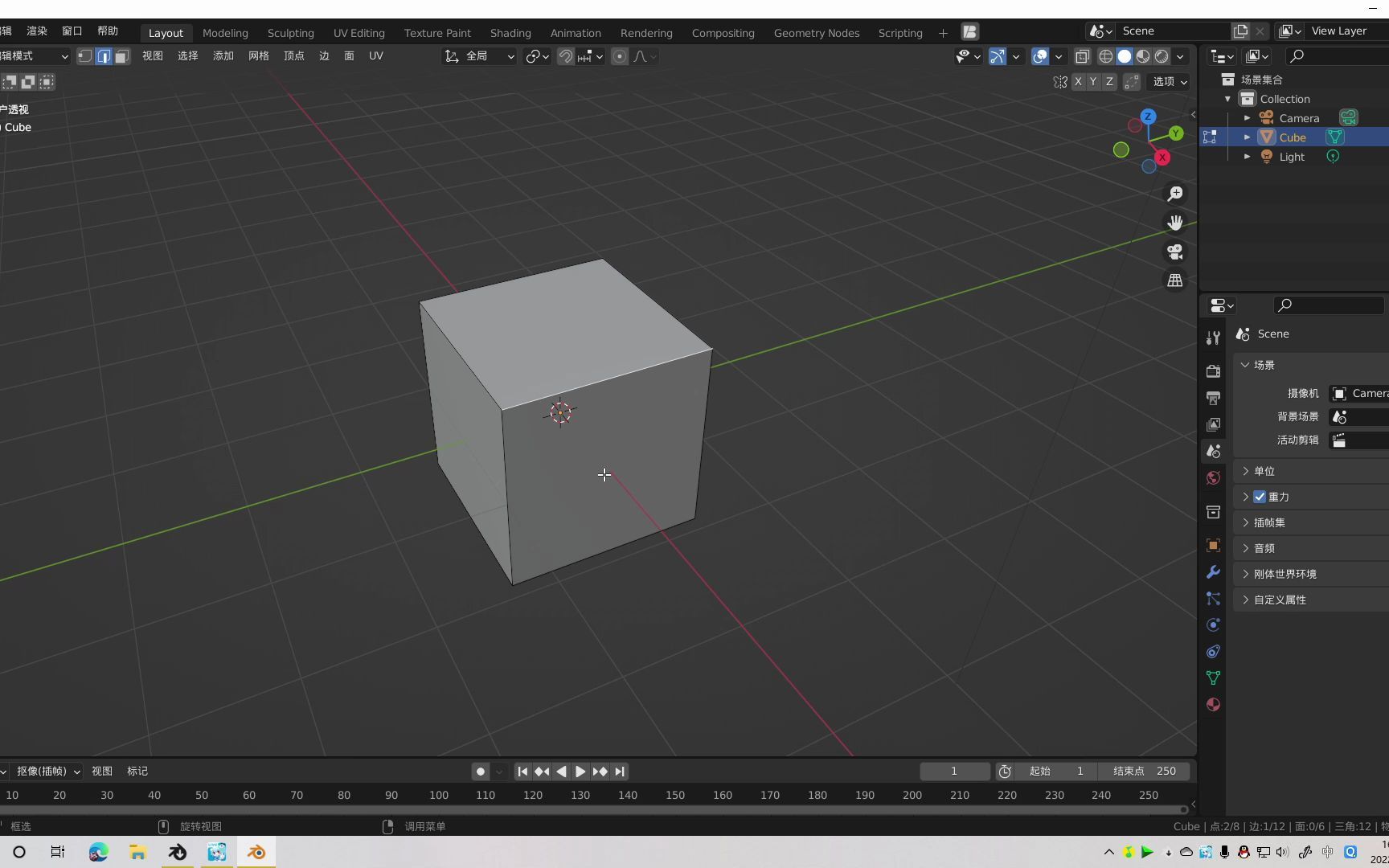Toggle the 重力 gravity checkbox
This screenshot has width=1389, height=868.
(1260, 497)
